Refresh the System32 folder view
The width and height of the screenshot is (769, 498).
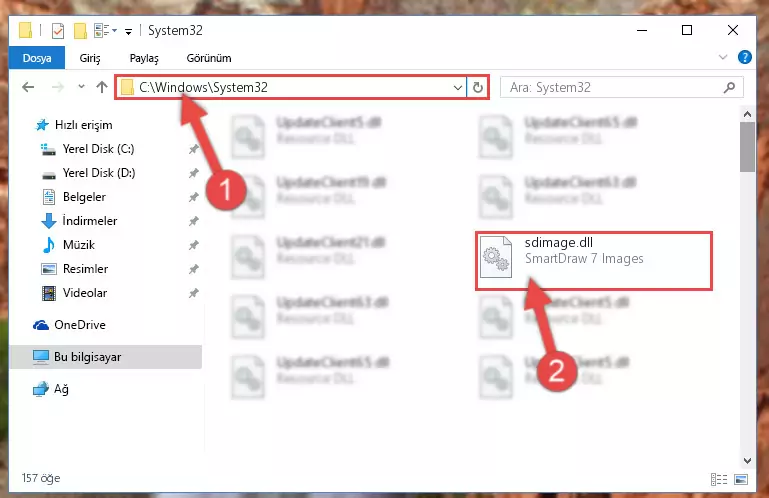click(478, 88)
